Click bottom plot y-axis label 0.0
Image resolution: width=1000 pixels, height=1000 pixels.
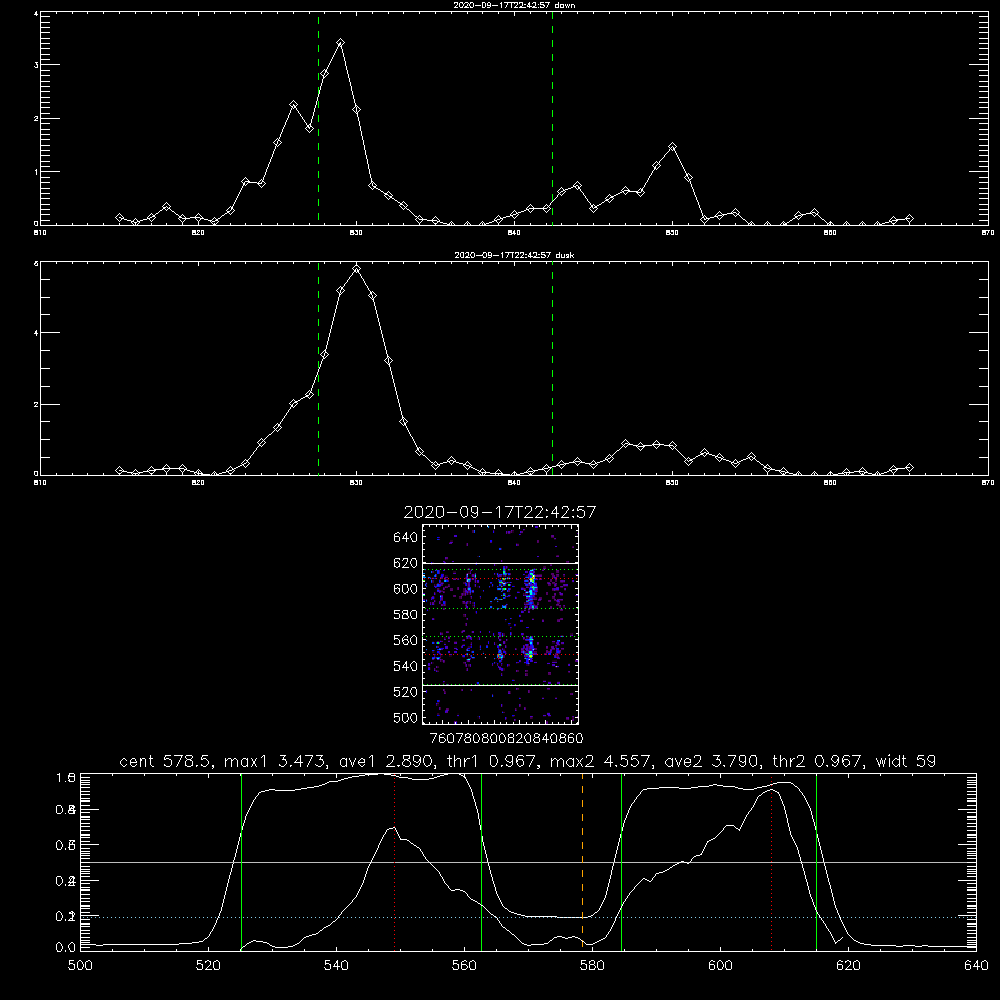pyautogui.click(x=65, y=947)
